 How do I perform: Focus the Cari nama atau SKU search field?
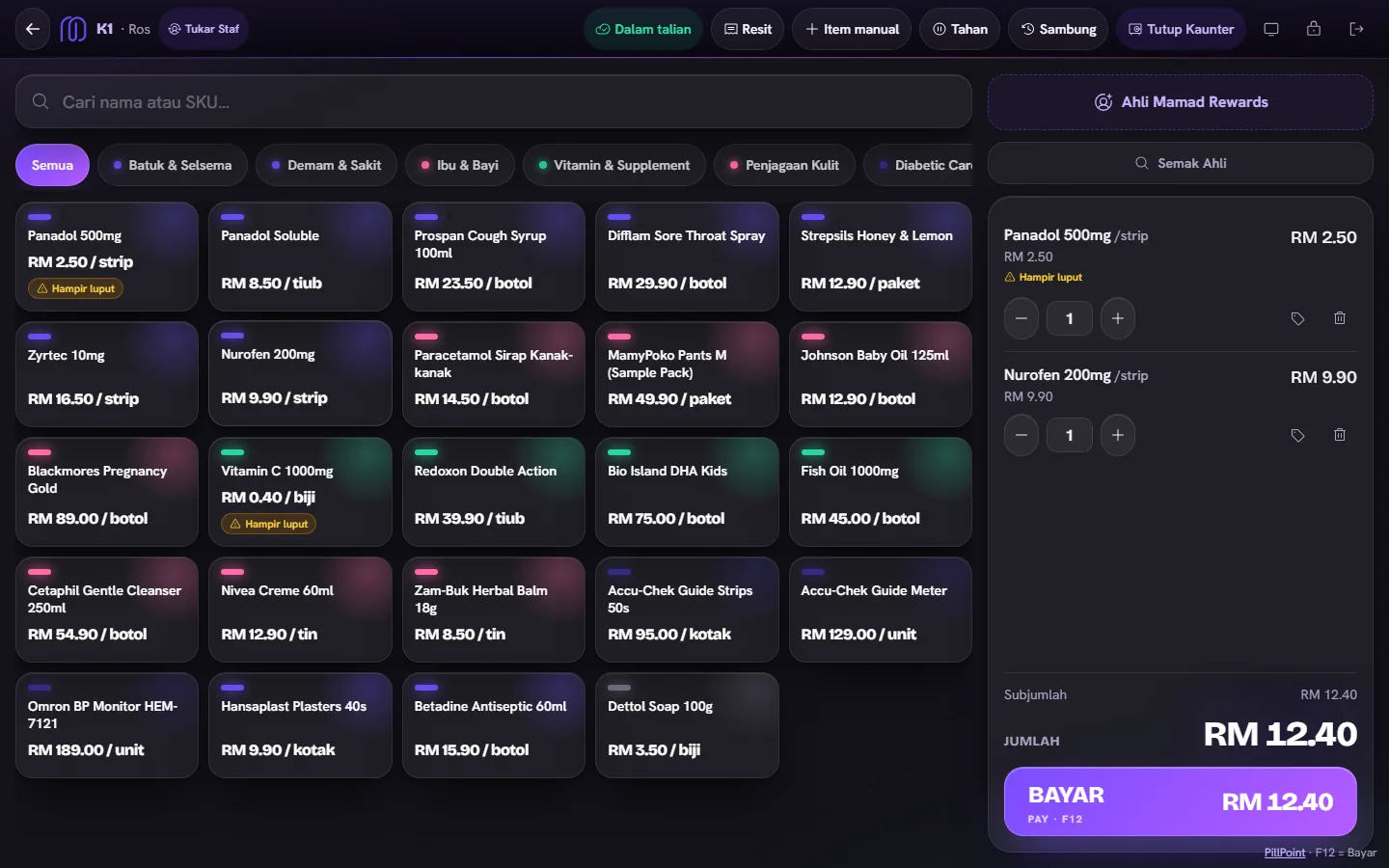[x=494, y=101]
